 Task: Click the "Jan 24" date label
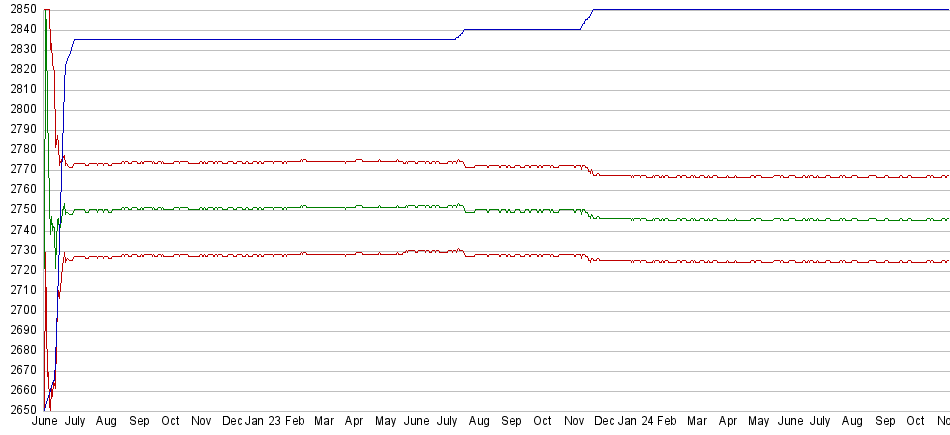point(638,423)
